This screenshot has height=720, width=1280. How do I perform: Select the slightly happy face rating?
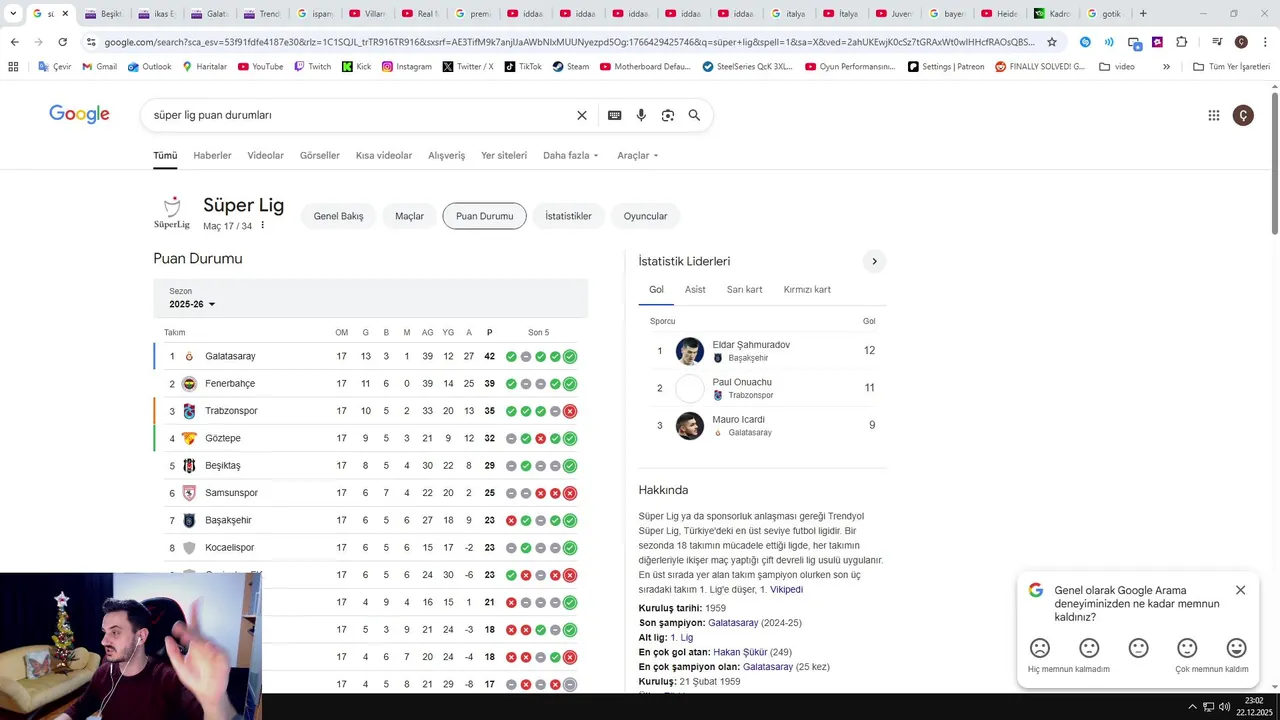(1187, 648)
